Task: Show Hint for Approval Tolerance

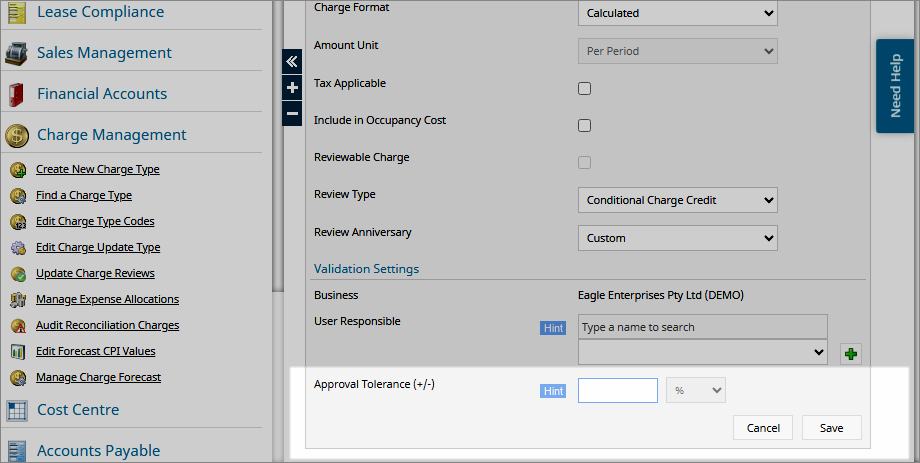Action: coord(553,391)
